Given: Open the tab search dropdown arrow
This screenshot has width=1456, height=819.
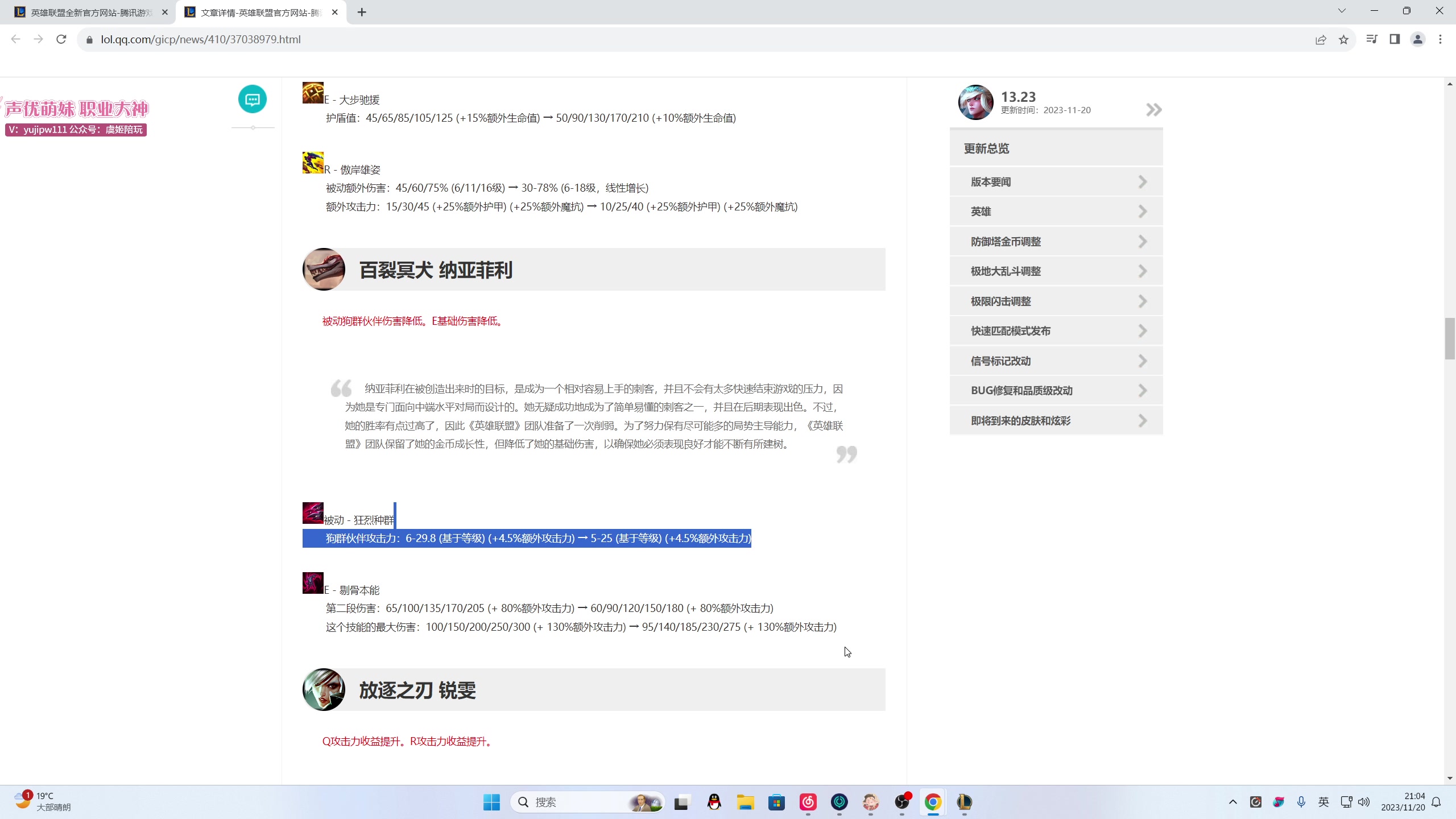Looking at the screenshot, I should click(1342, 11).
